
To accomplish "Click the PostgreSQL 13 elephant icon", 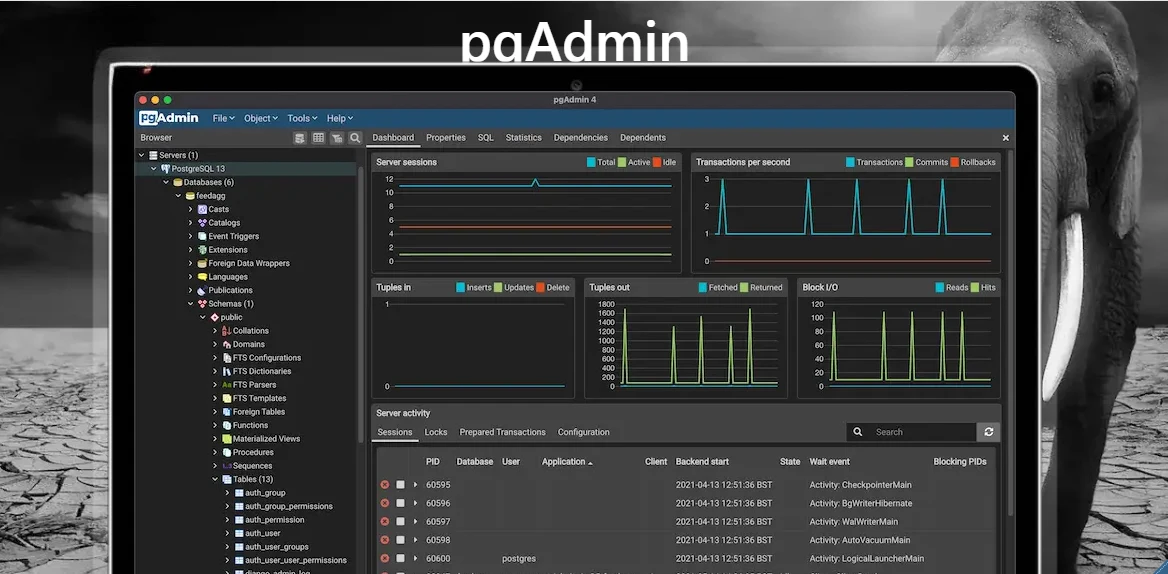I will click(165, 169).
